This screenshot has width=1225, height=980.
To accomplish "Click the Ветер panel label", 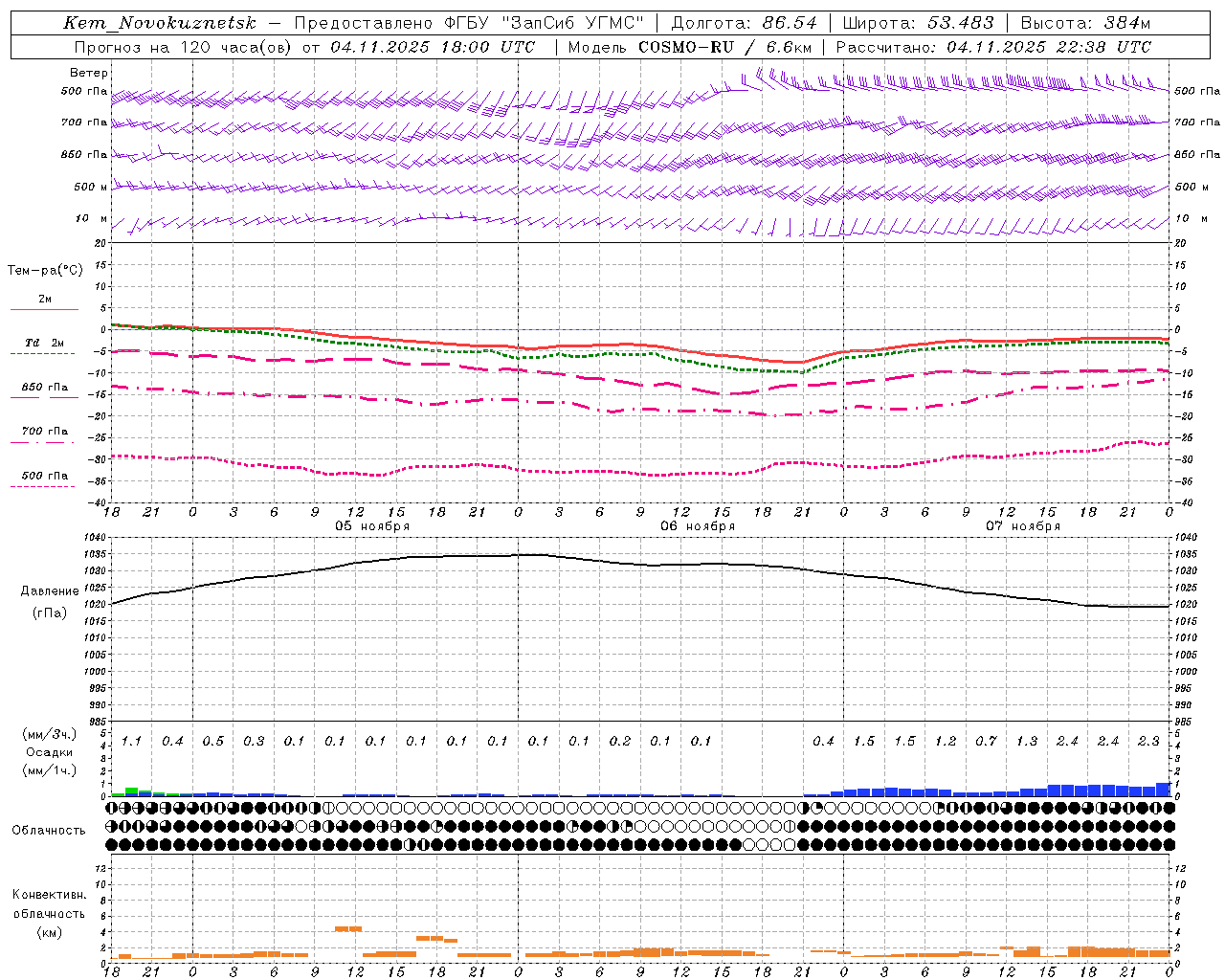I will (x=89, y=73).
